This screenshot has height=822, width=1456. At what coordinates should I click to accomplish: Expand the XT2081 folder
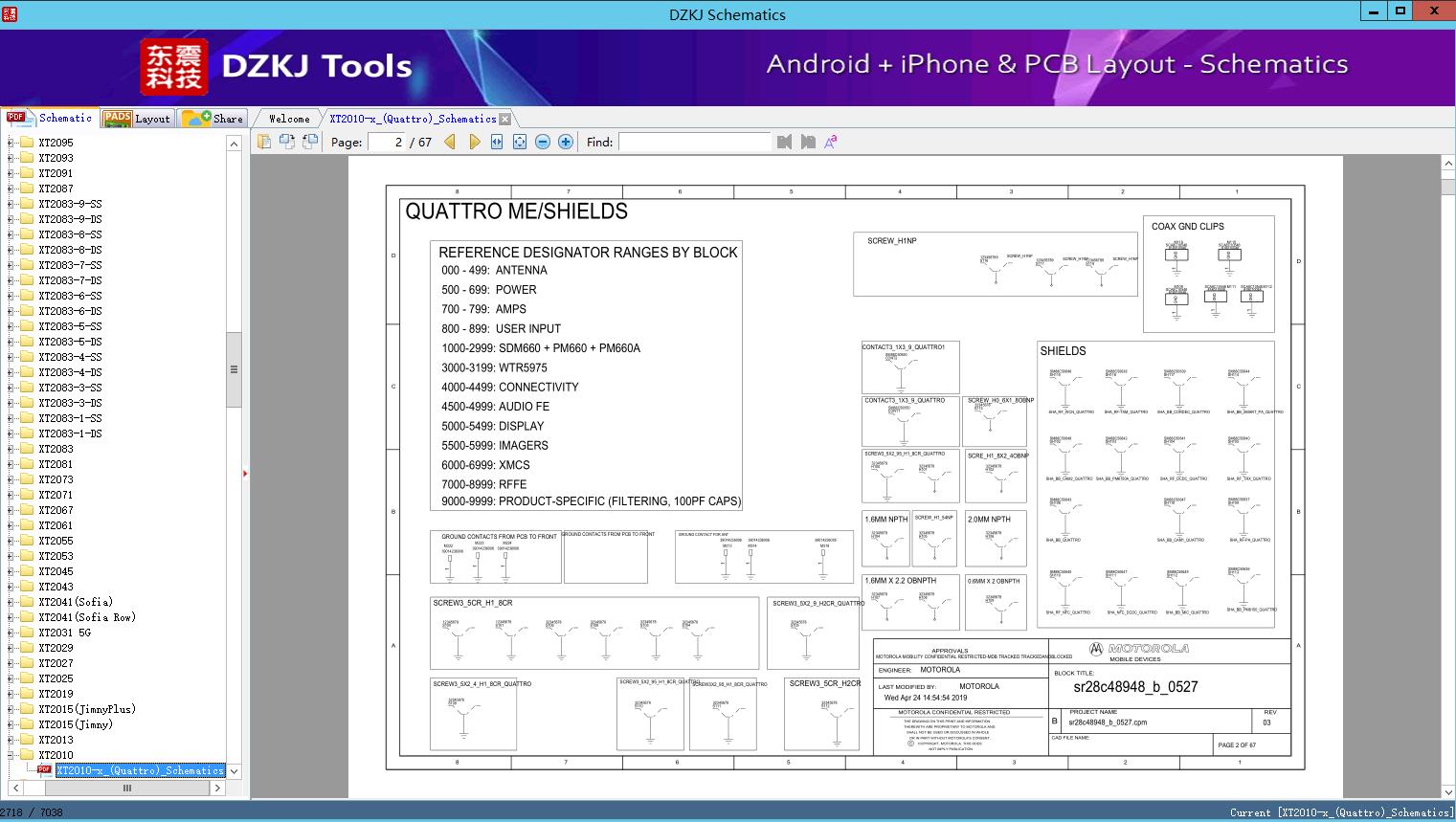click(x=11, y=464)
